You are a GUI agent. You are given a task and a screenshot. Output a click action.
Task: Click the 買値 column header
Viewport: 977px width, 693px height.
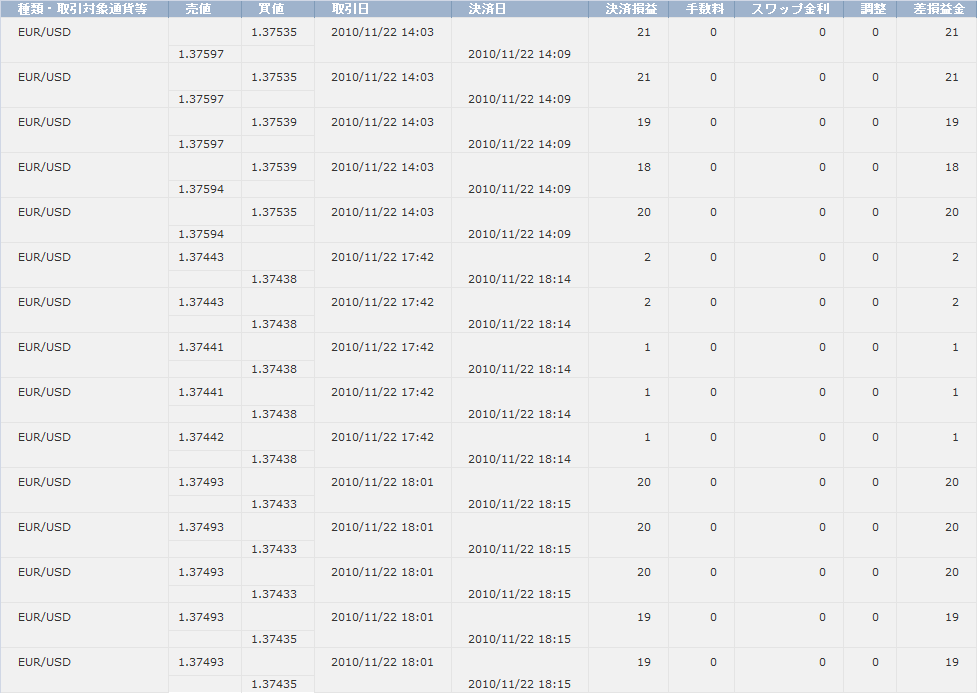click(x=271, y=9)
